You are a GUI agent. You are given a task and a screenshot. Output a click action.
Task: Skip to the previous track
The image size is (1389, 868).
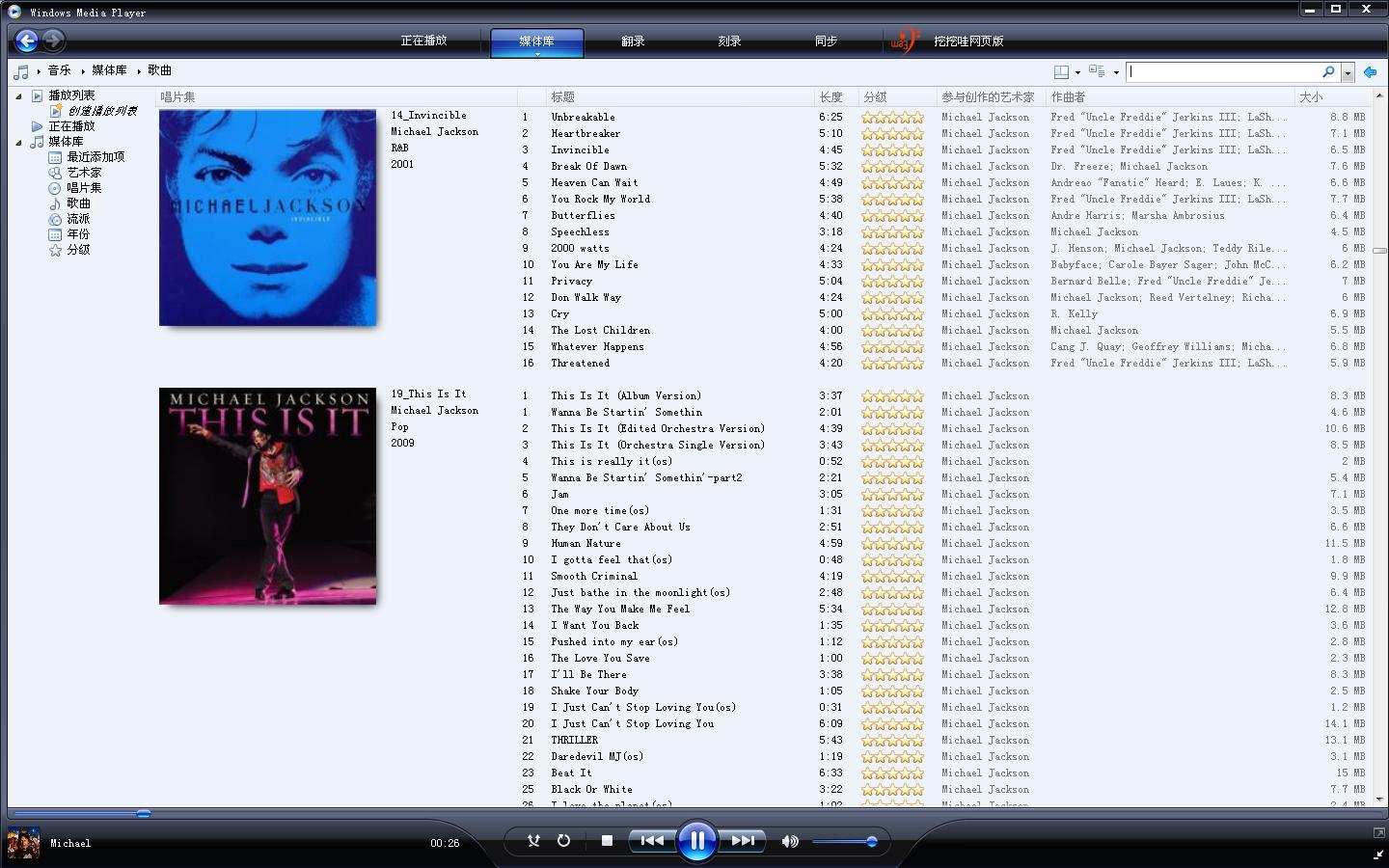coord(652,841)
